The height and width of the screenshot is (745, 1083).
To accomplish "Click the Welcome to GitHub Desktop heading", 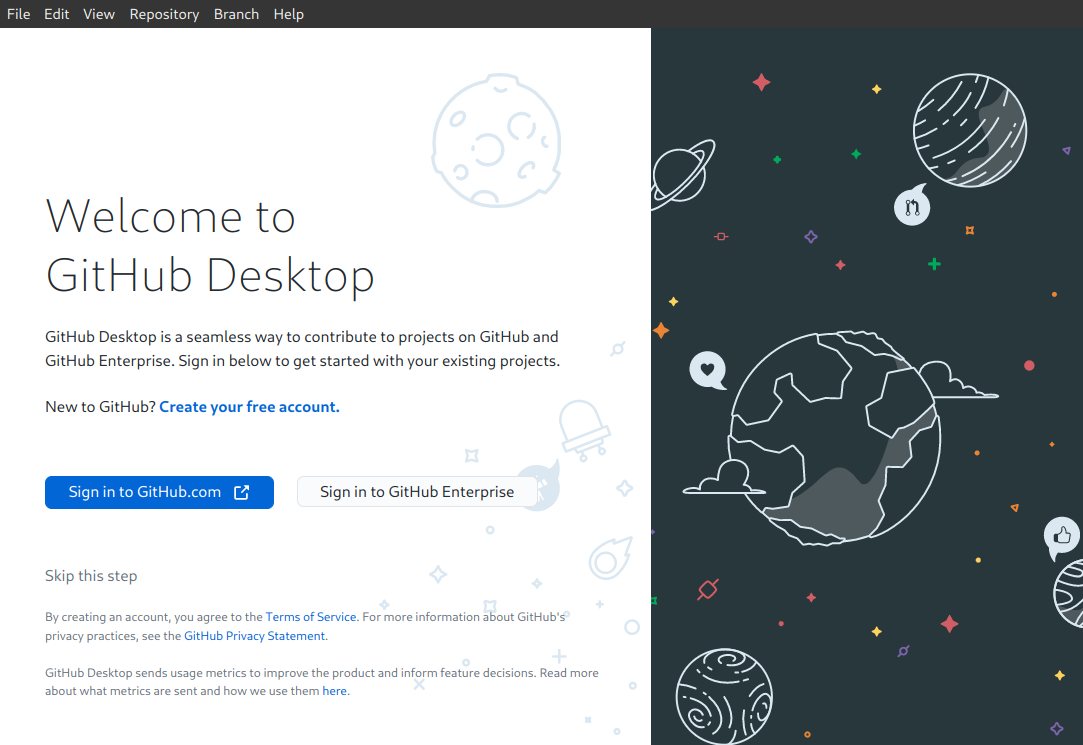I will click(x=210, y=246).
